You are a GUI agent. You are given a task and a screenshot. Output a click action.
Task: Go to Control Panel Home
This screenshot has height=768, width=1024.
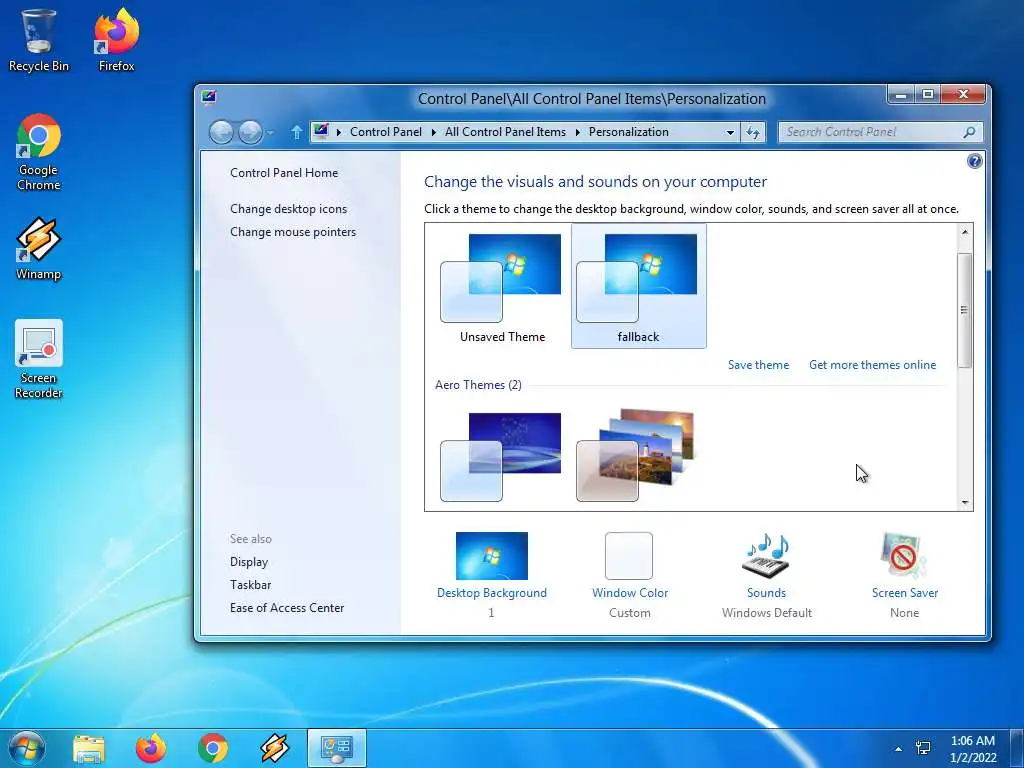click(x=284, y=173)
